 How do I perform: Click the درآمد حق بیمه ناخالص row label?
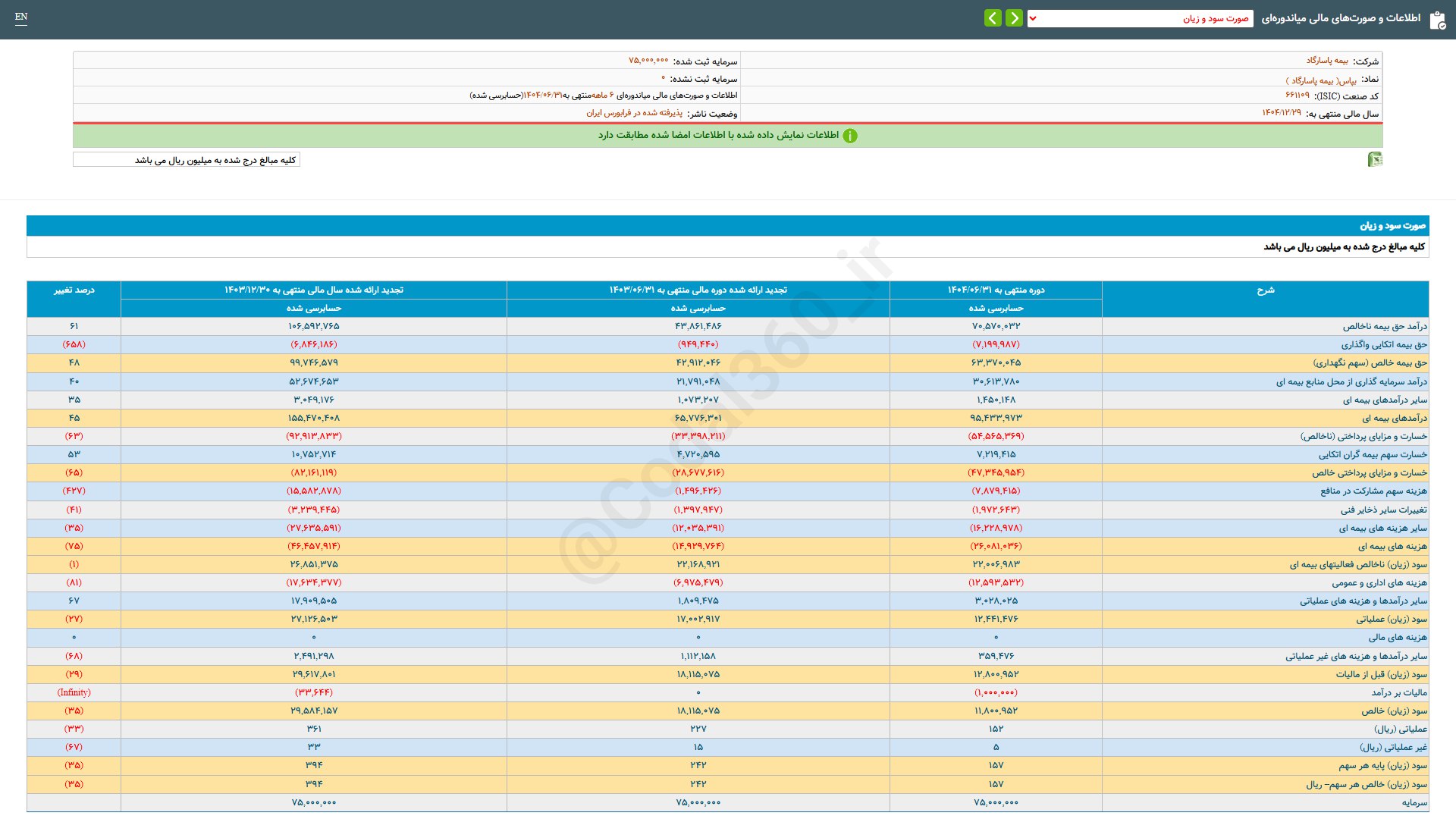pos(1385,326)
